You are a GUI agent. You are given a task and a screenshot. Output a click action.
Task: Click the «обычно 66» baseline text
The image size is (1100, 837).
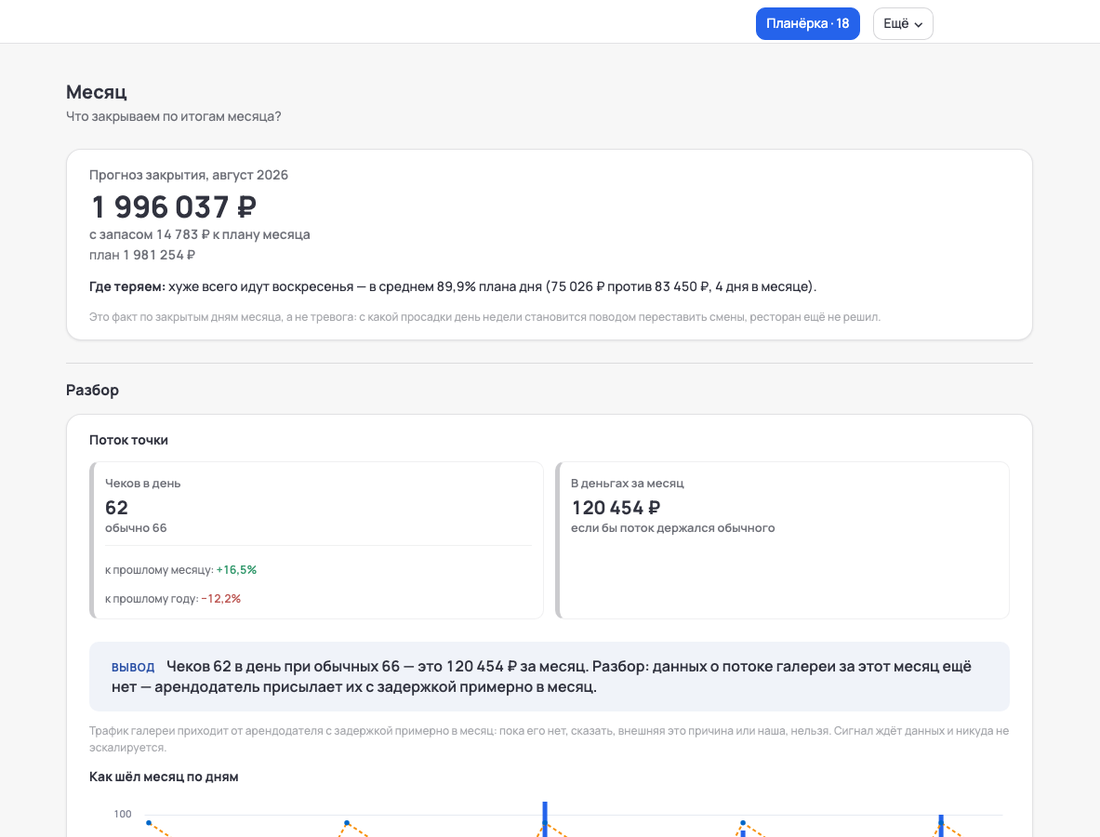(136, 528)
